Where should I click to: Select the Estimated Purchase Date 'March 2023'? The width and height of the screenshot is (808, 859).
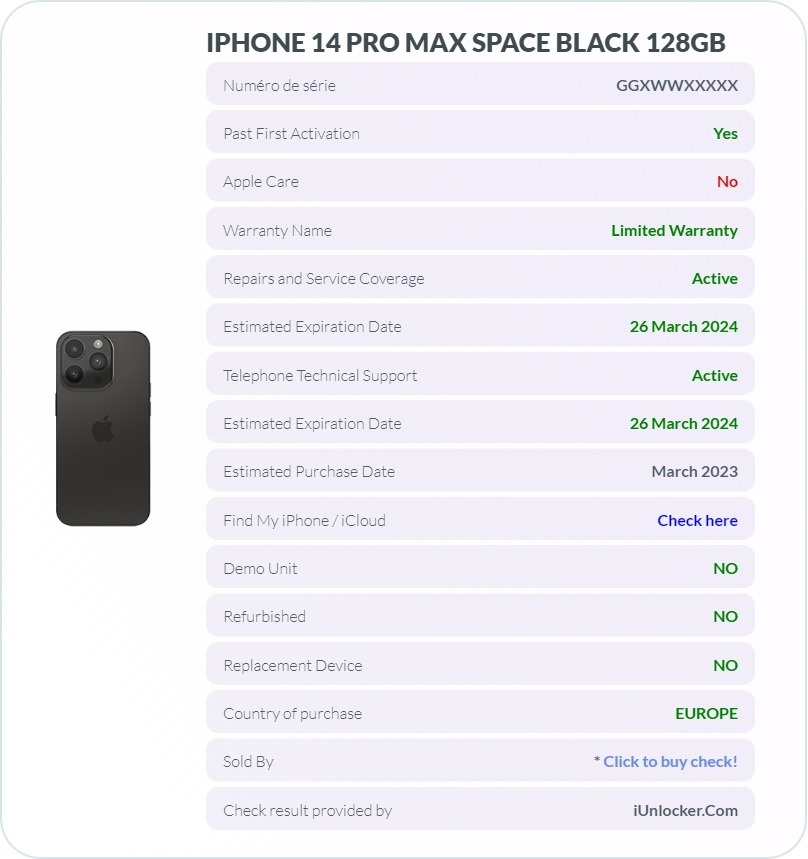pyautogui.click(x=694, y=472)
